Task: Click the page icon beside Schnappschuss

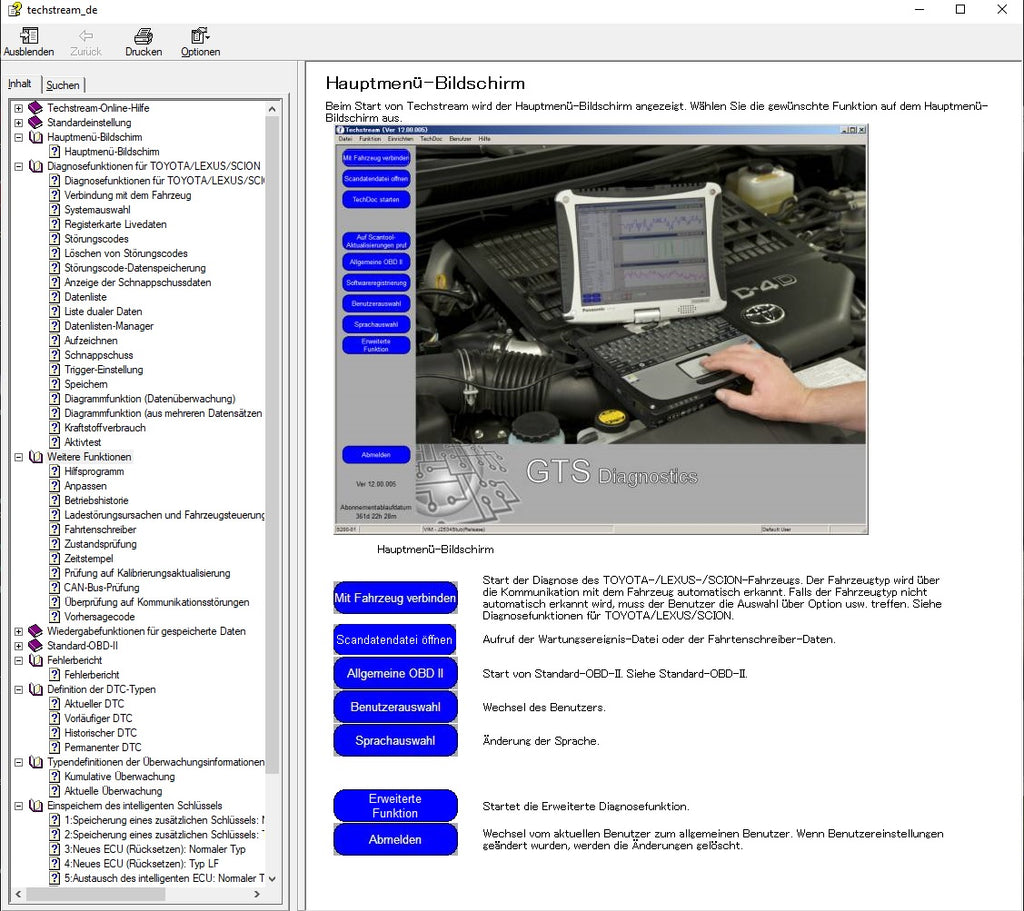Action: [55, 355]
